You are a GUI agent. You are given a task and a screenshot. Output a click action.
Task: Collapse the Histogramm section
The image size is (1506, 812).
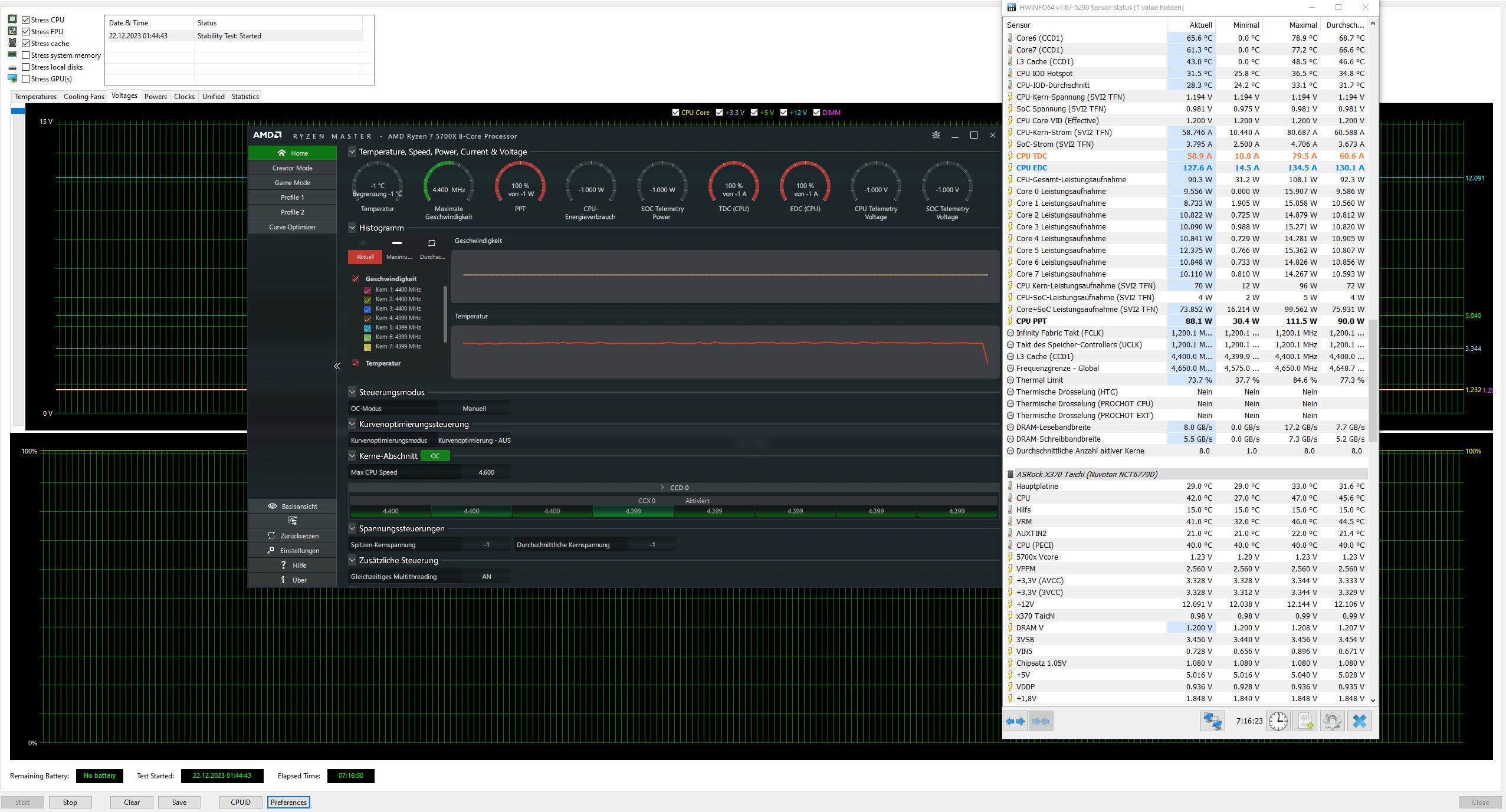[x=352, y=228]
